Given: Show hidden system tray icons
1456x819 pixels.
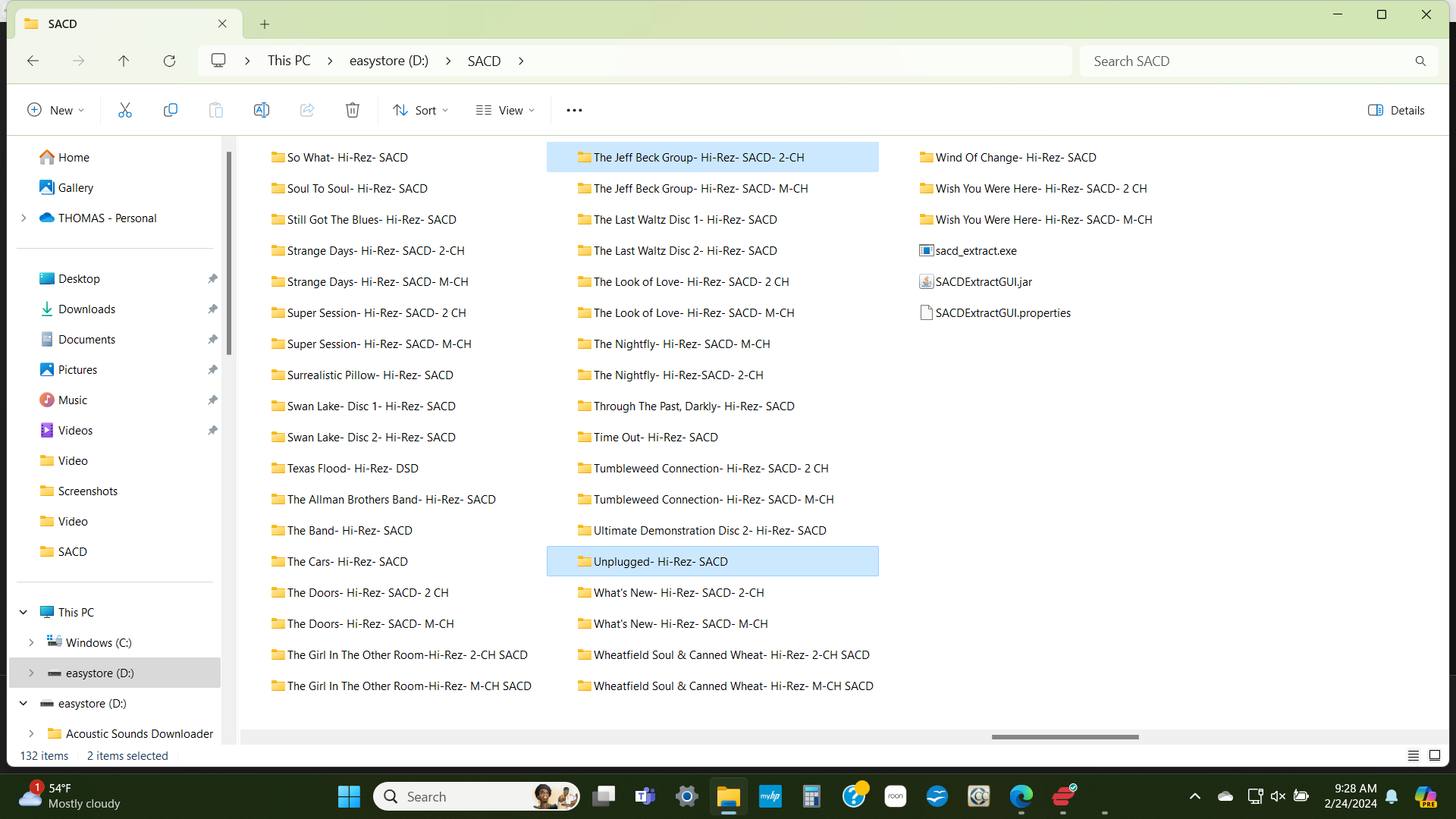Looking at the screenshot, I should (1195, 795).
